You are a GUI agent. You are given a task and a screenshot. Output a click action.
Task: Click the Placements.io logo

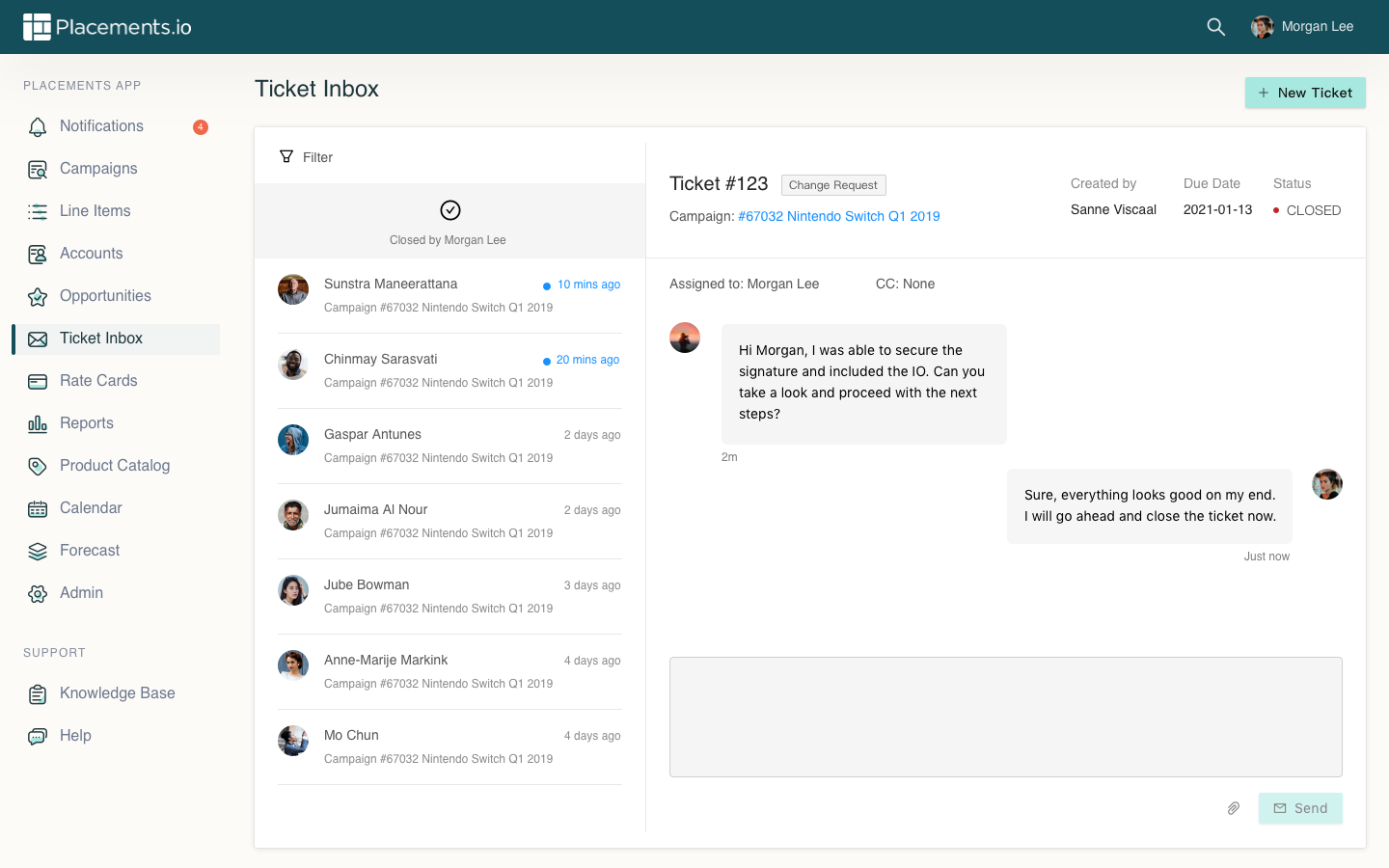coord(107,27)
